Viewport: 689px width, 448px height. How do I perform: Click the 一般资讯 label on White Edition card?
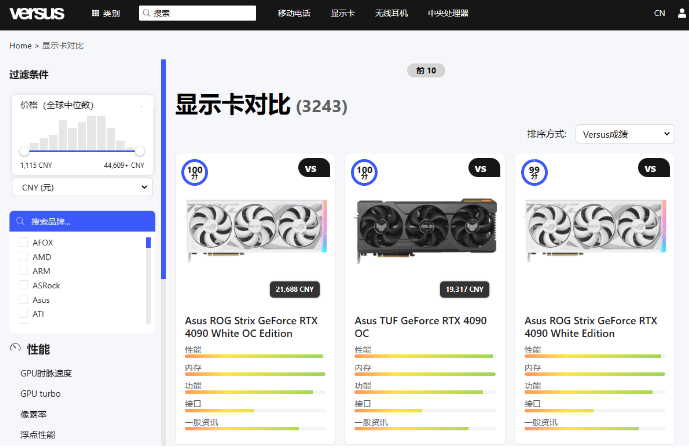(x=541, y=422)
